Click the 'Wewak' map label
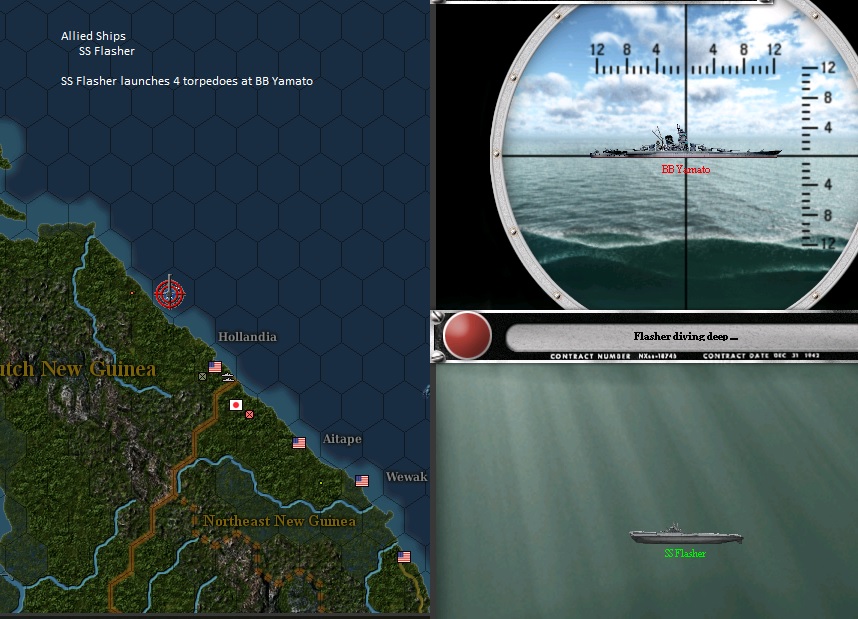The height and width of the screenshot is (619, 858). [407, 477]
